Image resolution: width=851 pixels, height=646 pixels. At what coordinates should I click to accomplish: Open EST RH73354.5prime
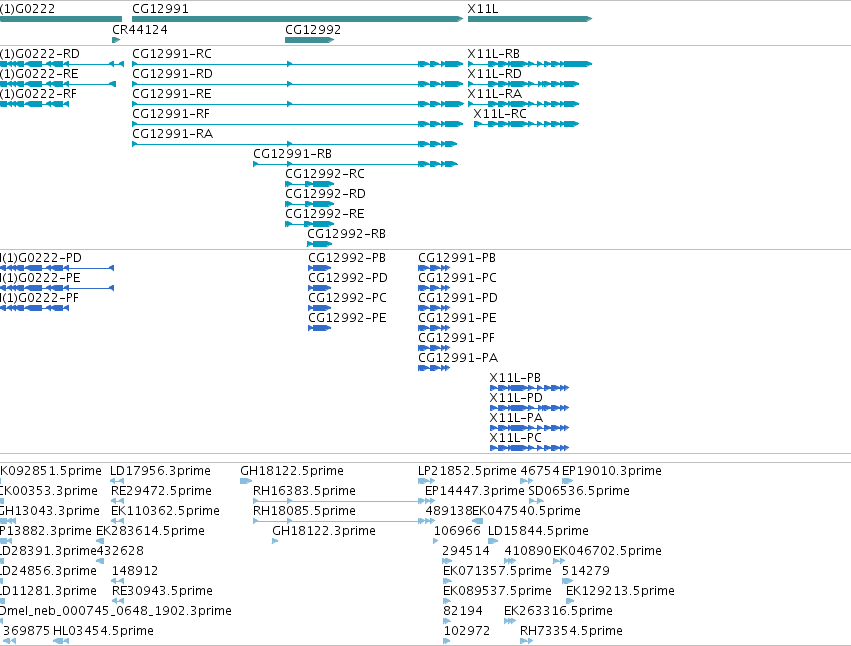point(571,631)
